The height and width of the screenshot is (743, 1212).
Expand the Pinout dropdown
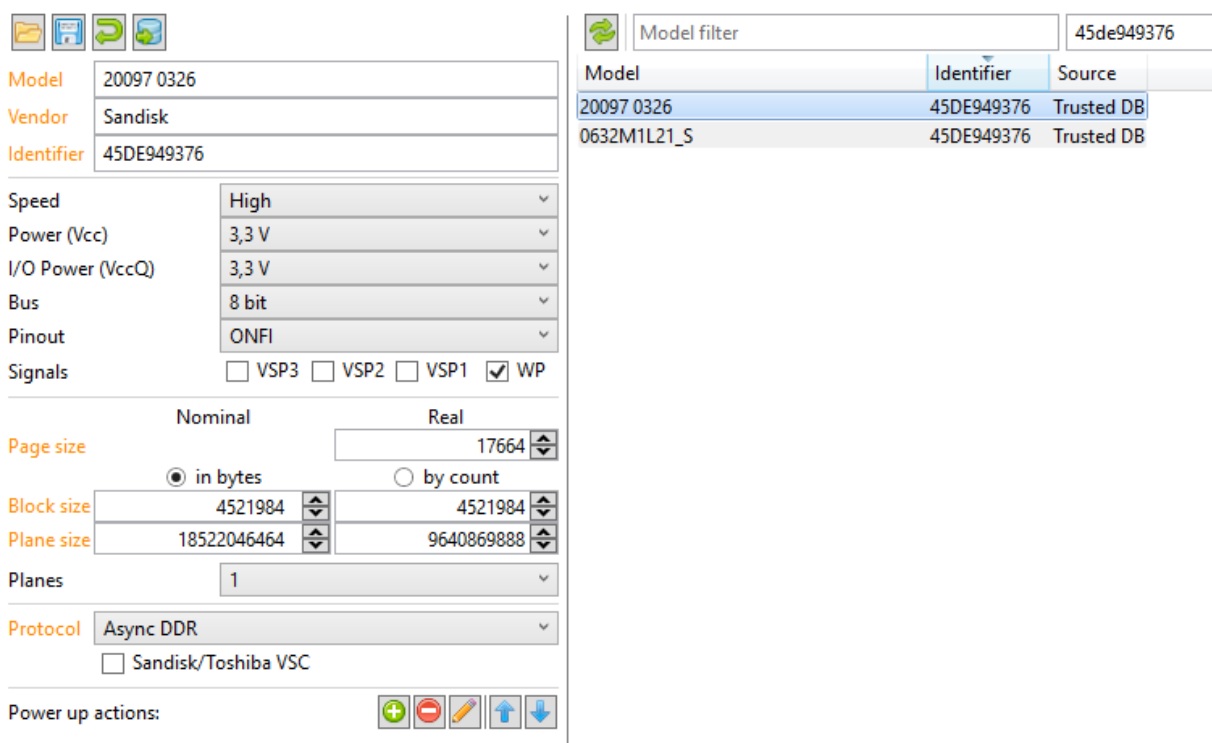388,336
